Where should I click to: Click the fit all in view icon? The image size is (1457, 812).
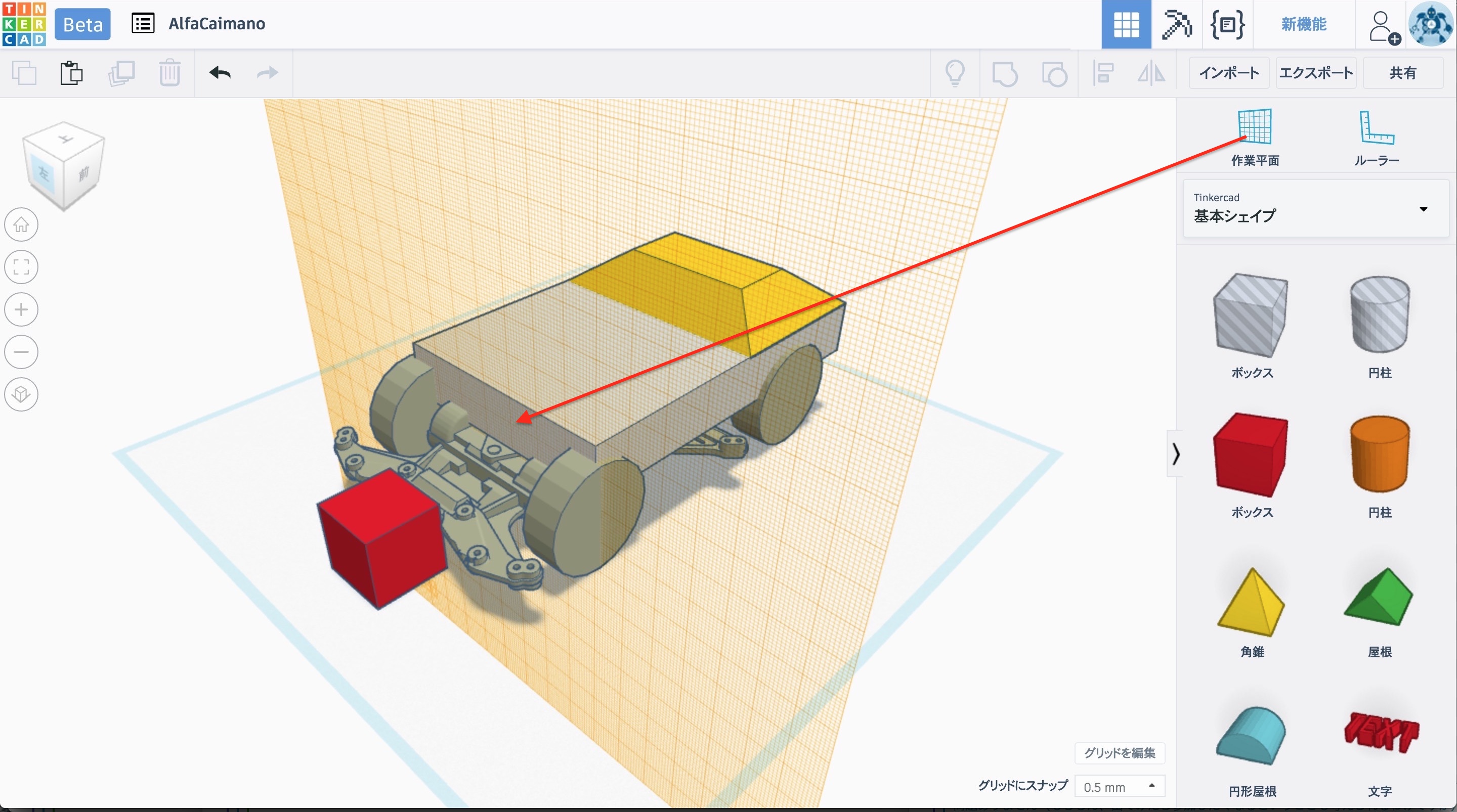(21, 267)
